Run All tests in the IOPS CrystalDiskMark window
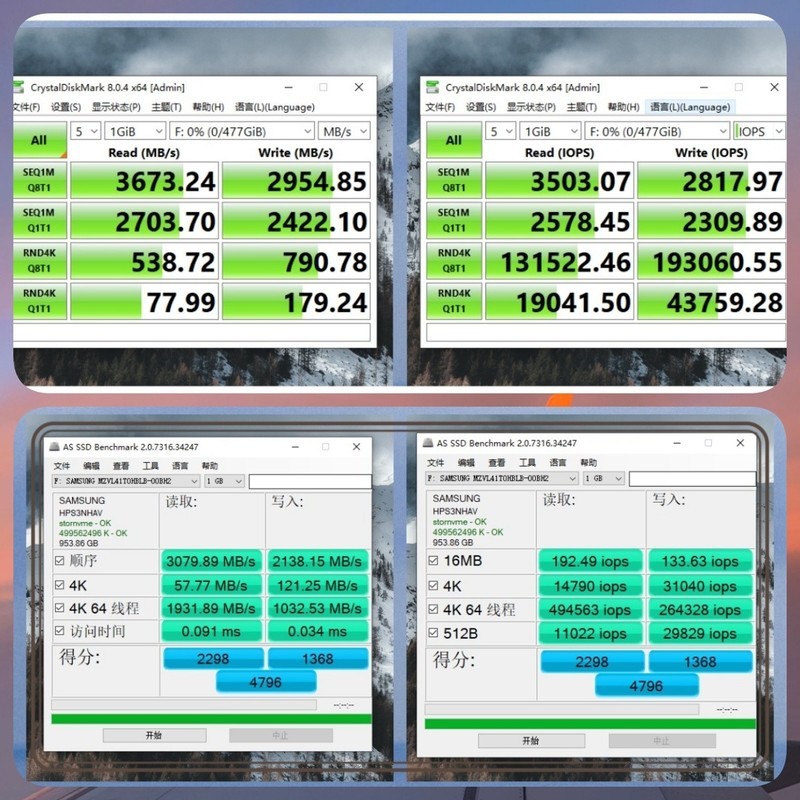This screenshot has width=800, height=800. tap(452, 140)
